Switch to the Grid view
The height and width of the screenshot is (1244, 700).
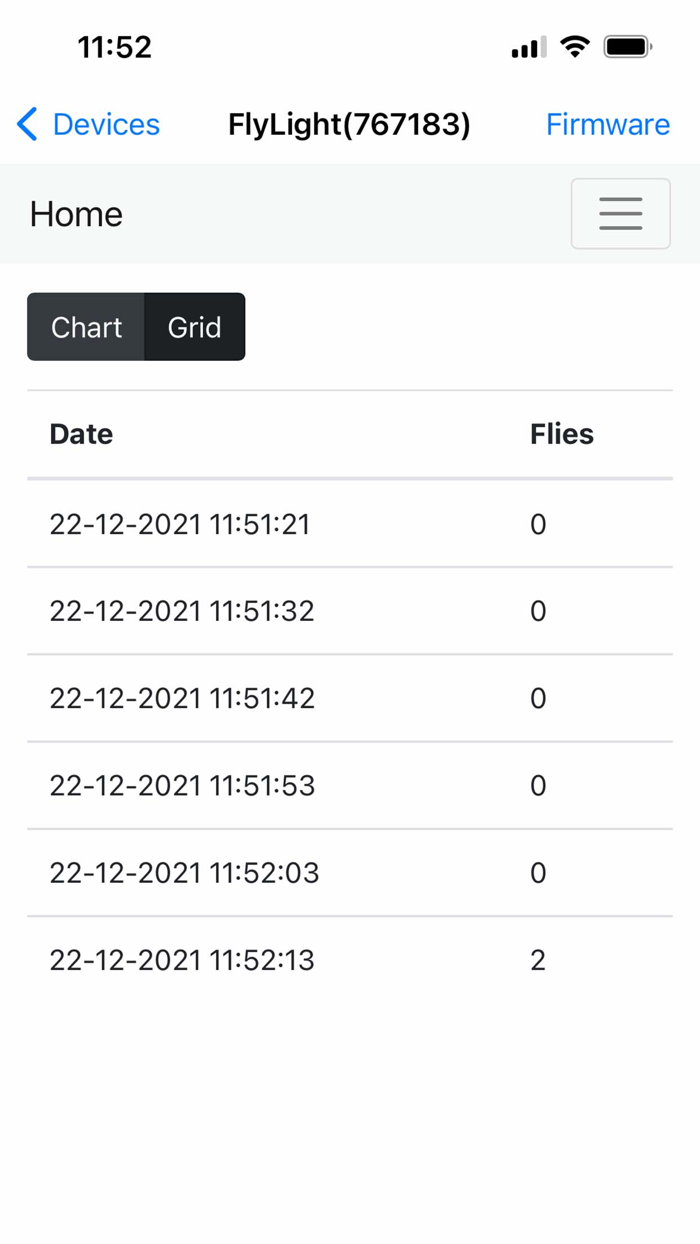[x=194, y=327]
